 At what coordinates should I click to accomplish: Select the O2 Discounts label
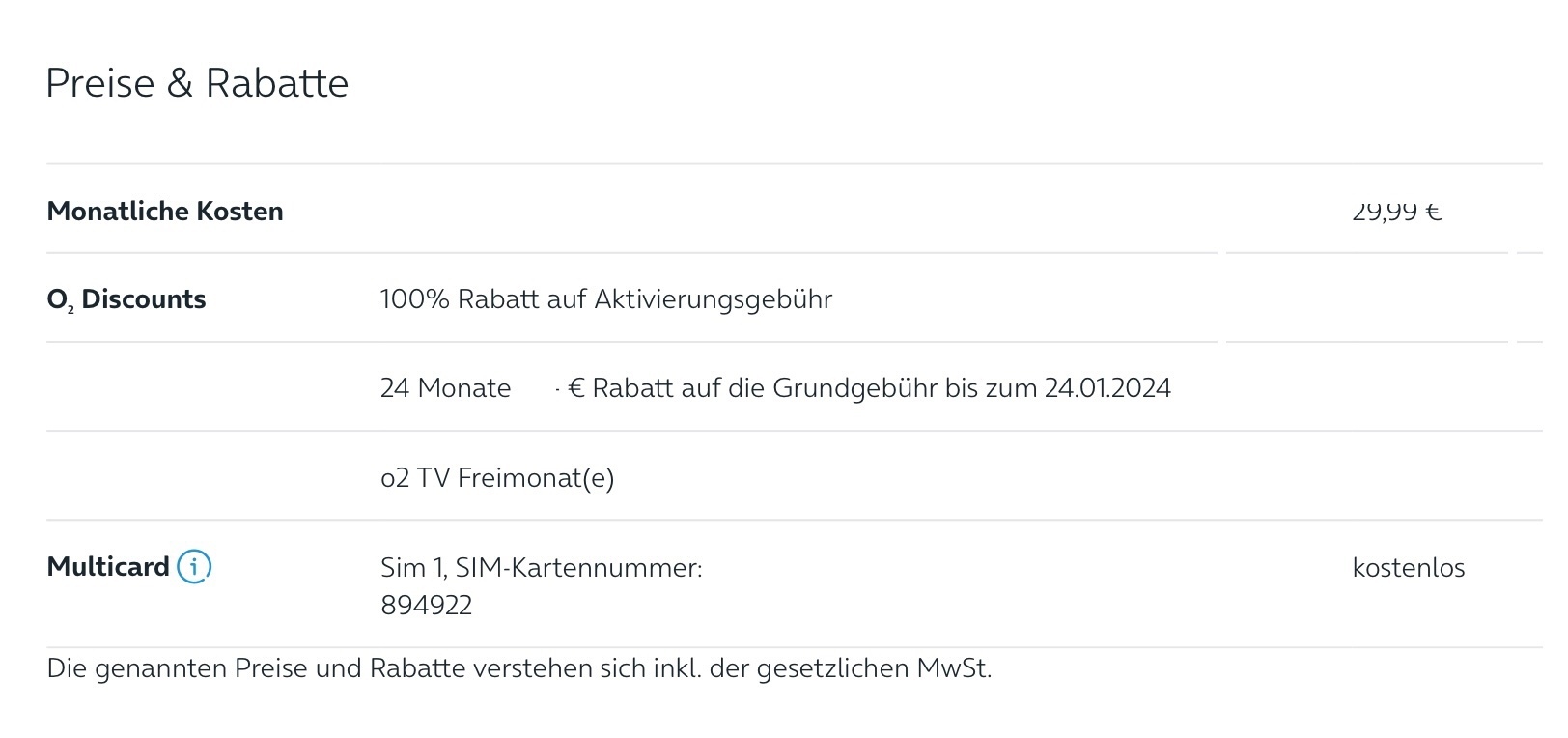pyautogui.click(x=126, y=299)
